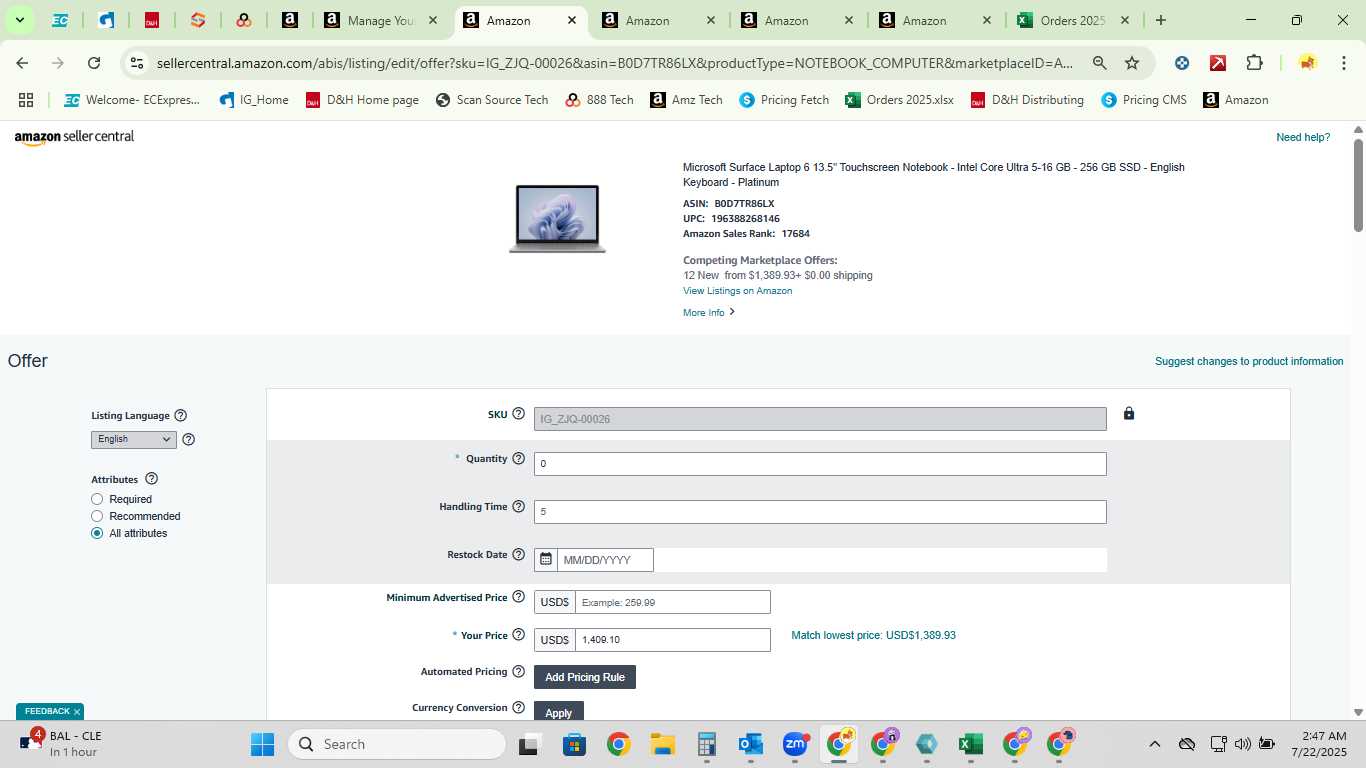Screen dimensions: 1366x768
Task: Open View Listings on Amazon link
Action: click(x=738, y=291)
